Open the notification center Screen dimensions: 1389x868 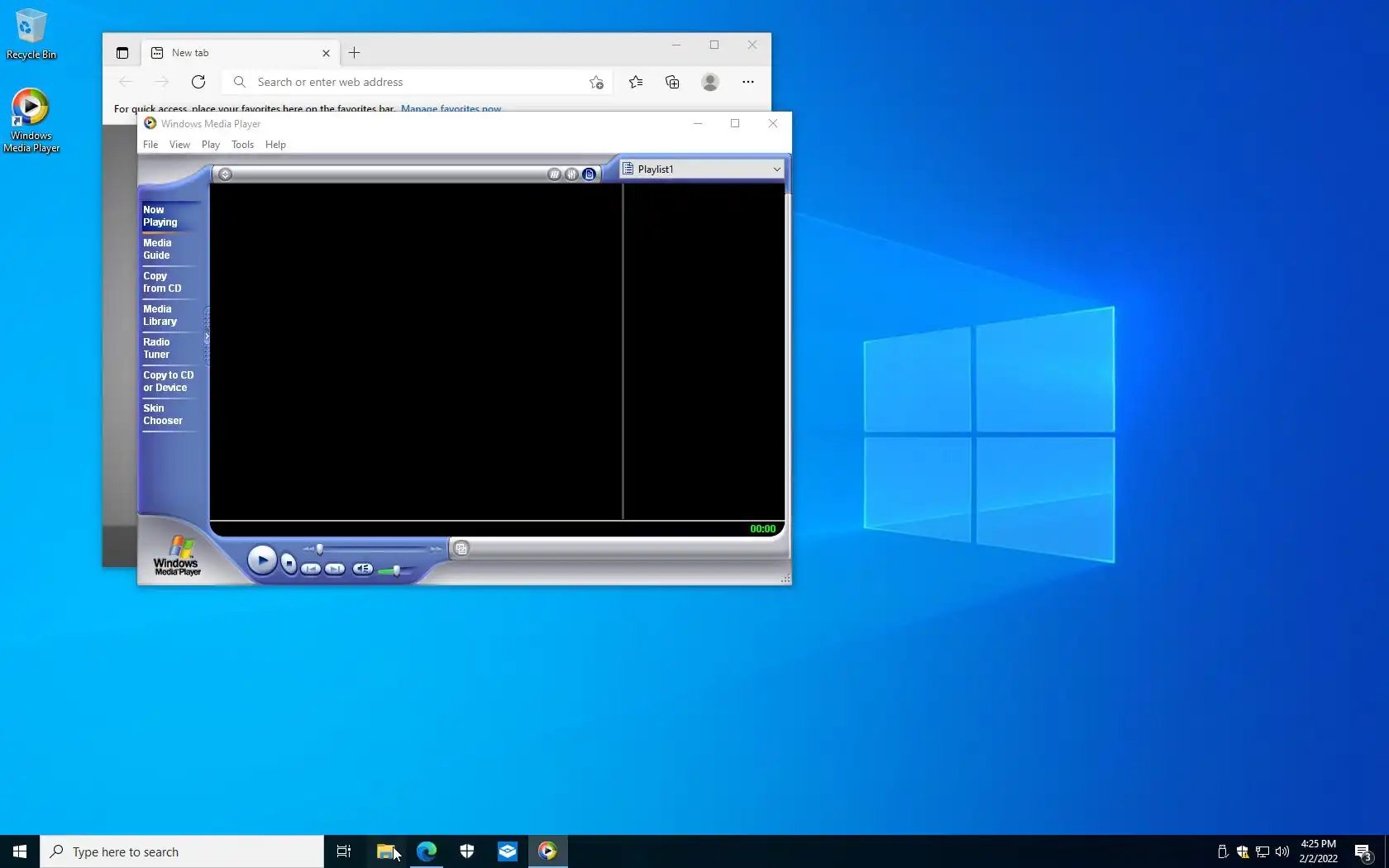[x=1363, y=851]
